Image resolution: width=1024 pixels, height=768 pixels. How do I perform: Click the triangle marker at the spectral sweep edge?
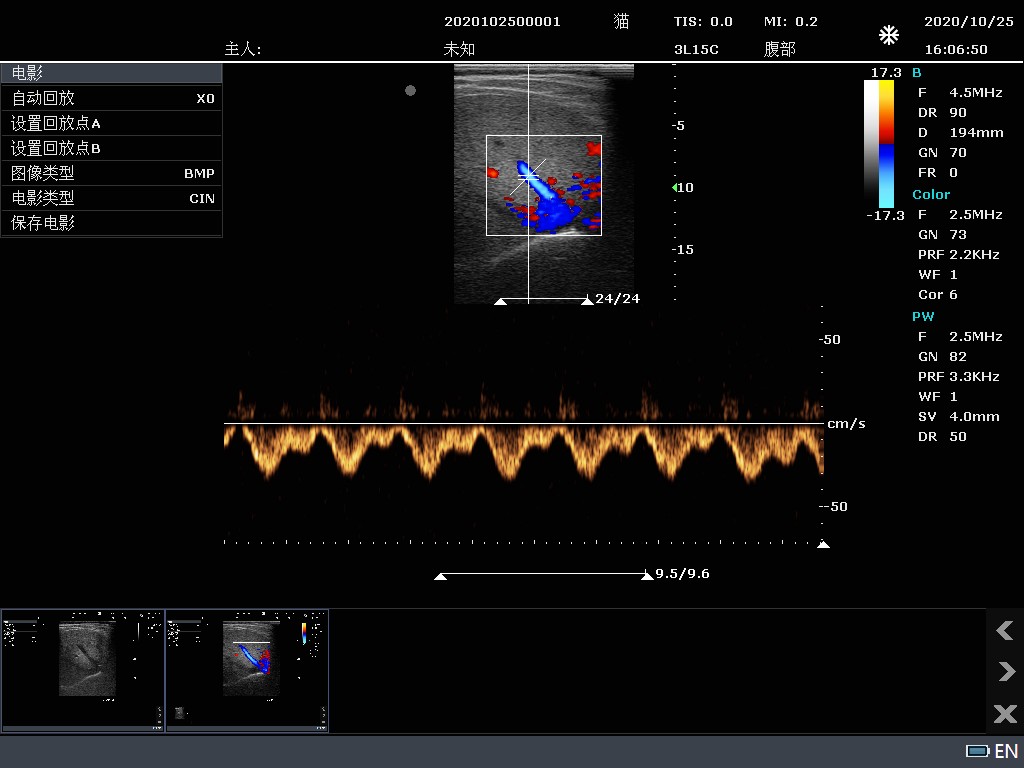pyautogui.click(x=824, y=544)
